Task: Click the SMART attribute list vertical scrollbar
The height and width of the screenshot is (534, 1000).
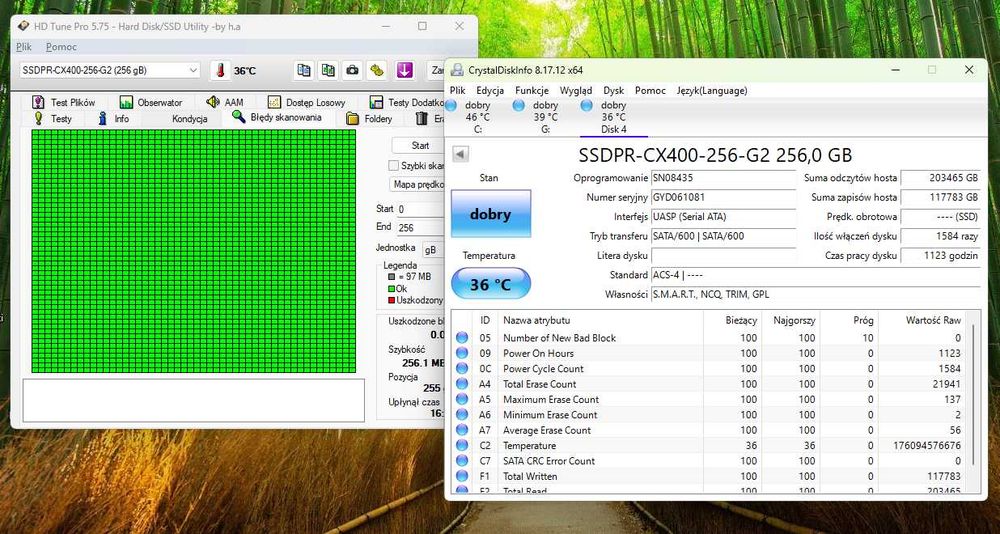Action: [x=973, y=396]
